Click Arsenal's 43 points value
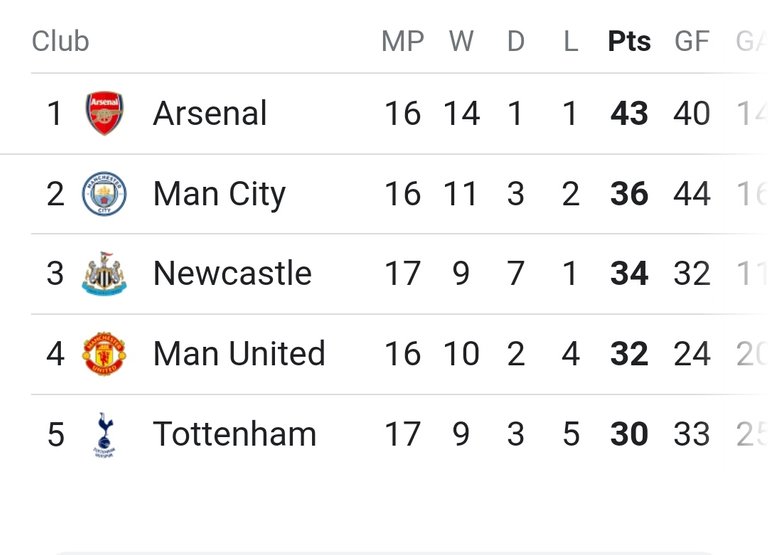768x555 pixels. (629, 114)
